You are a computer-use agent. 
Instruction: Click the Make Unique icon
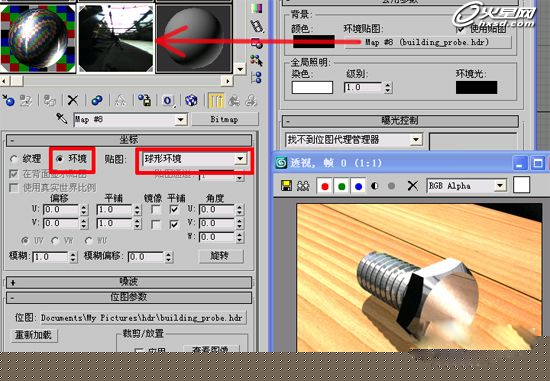[120, 101]
